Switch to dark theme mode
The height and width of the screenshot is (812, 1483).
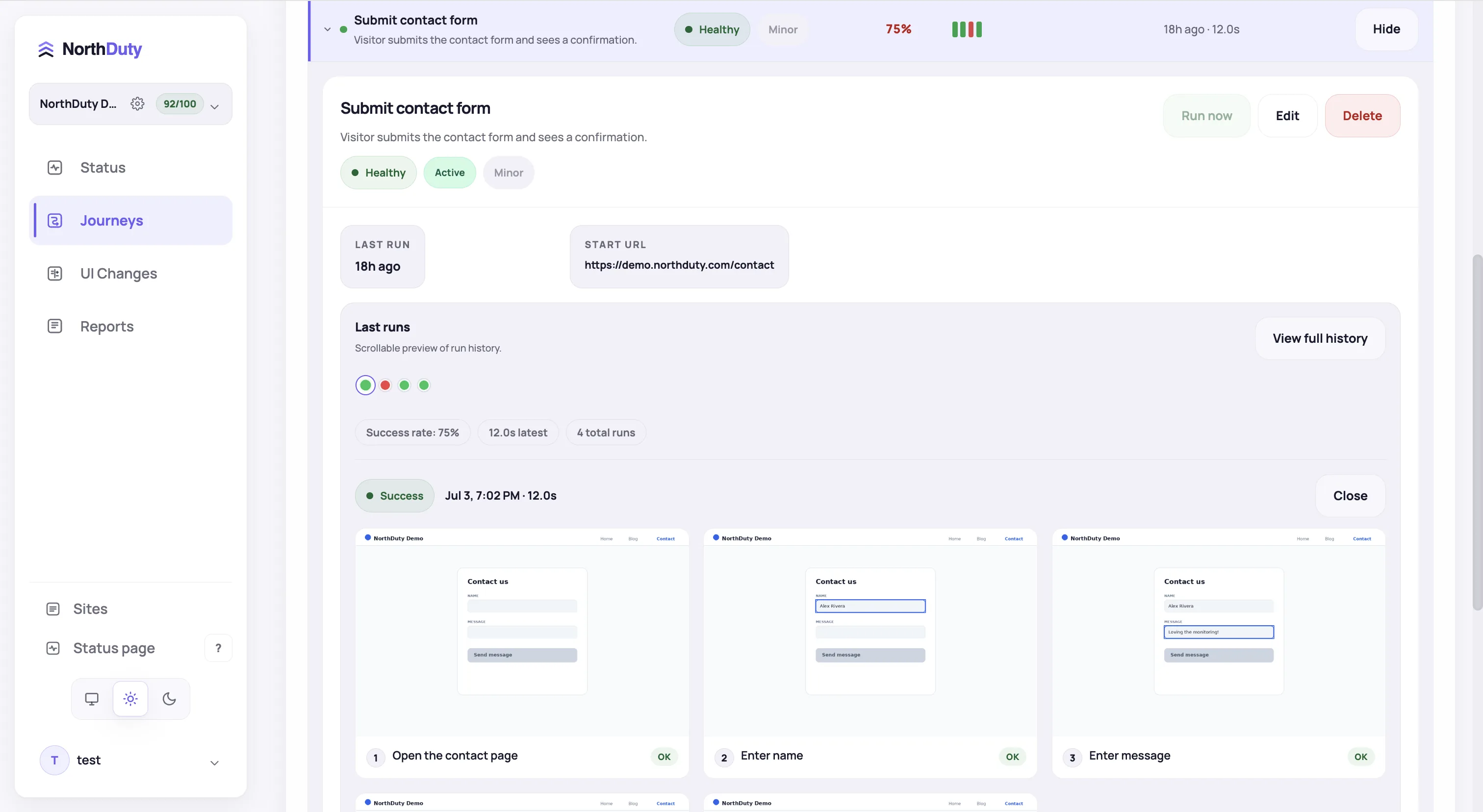coord(169,699)
